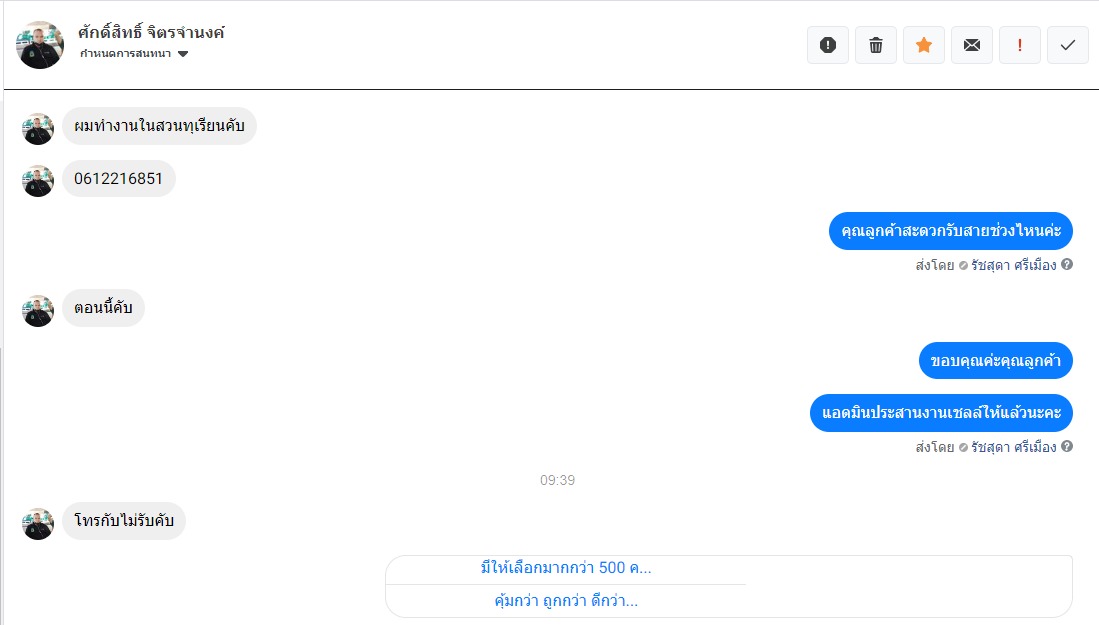Click the red exclamation priority icon
1099x625 pixels.
(x=1020, y=46)
